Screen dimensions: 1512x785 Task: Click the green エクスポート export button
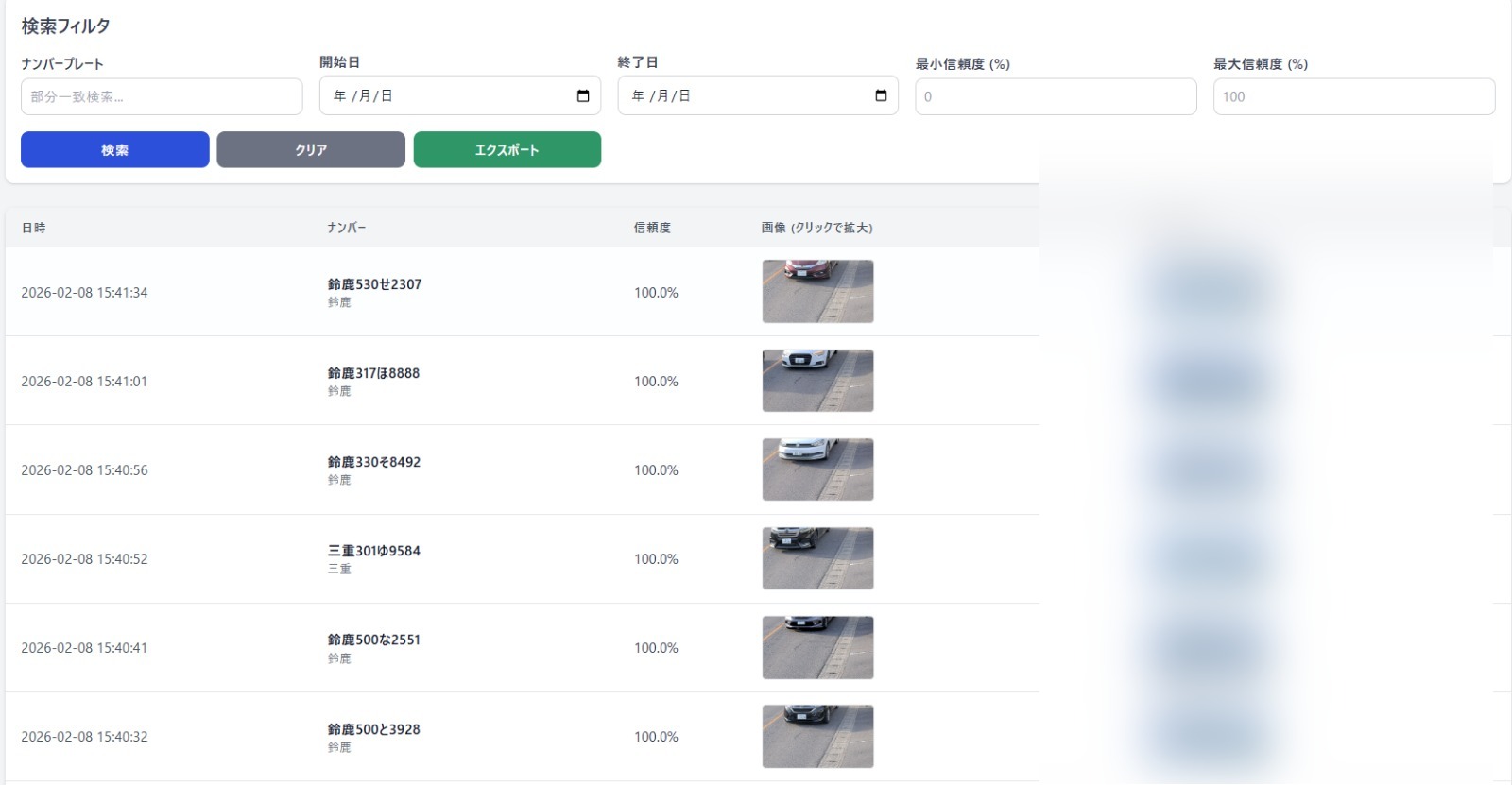pyautogui.click(x=507, y=150)
